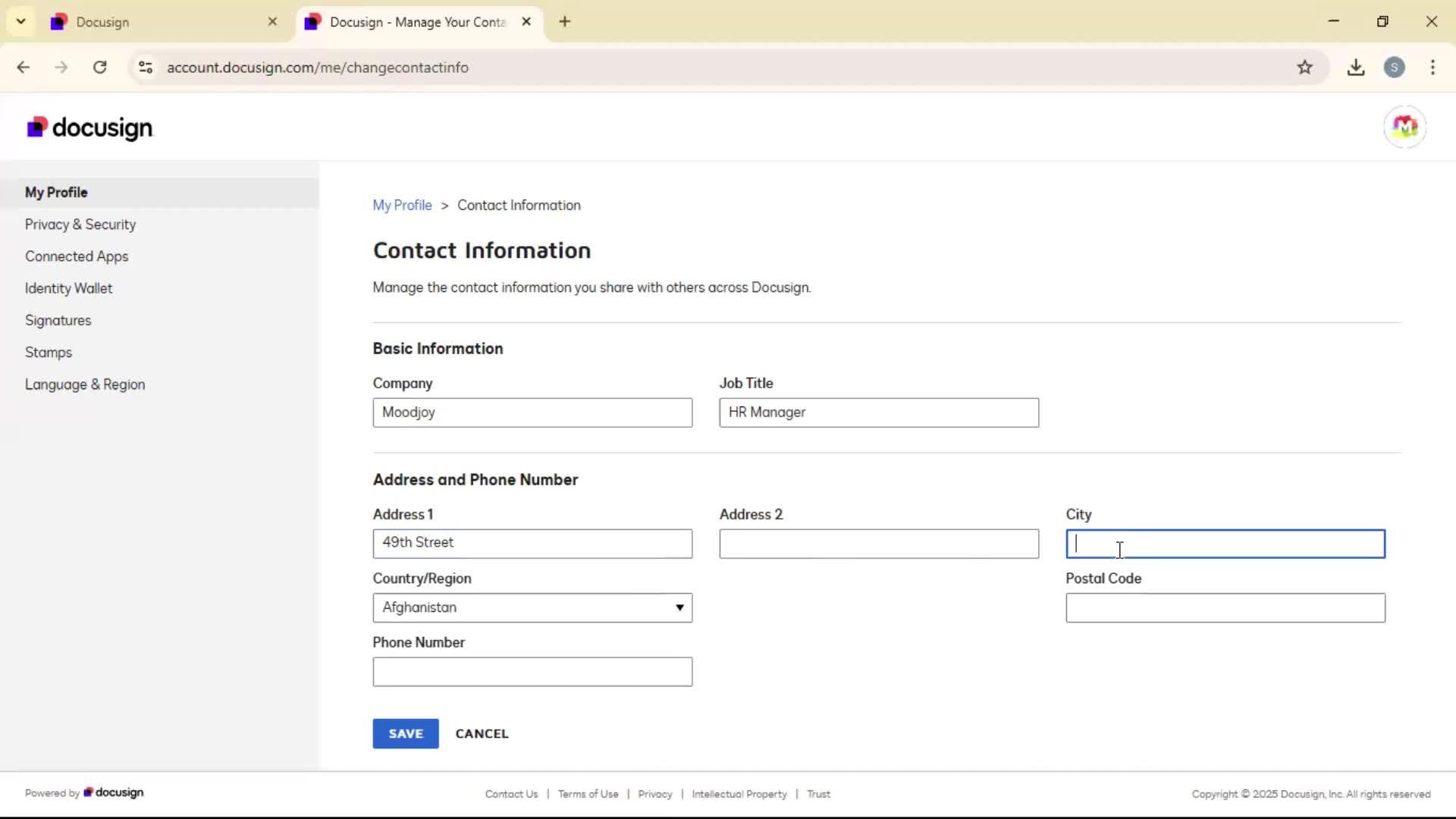
Task: Open browser downloads icon
Action: tap(1356, 67)
